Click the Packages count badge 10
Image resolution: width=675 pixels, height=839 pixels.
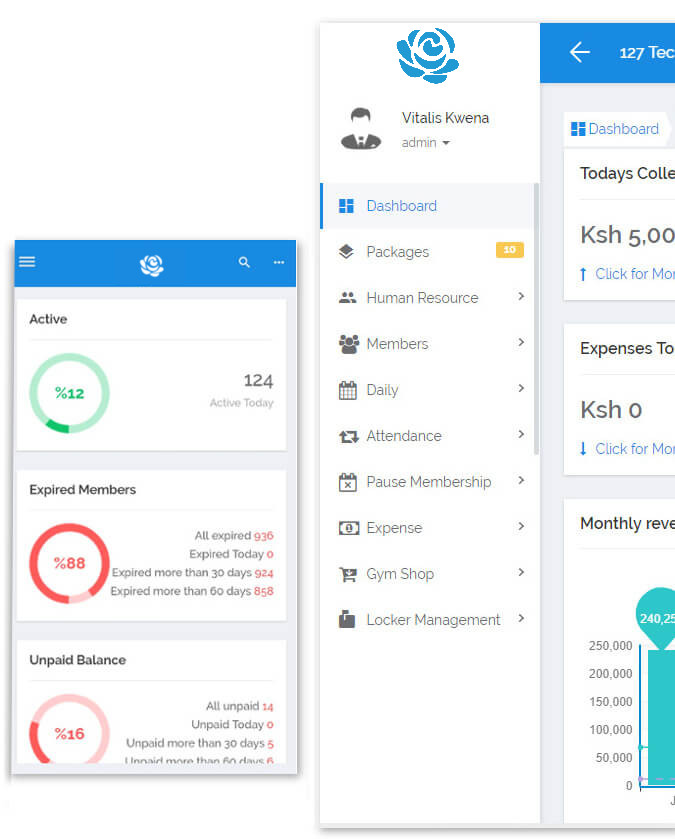pyautogui.click(x=510, y=250)
